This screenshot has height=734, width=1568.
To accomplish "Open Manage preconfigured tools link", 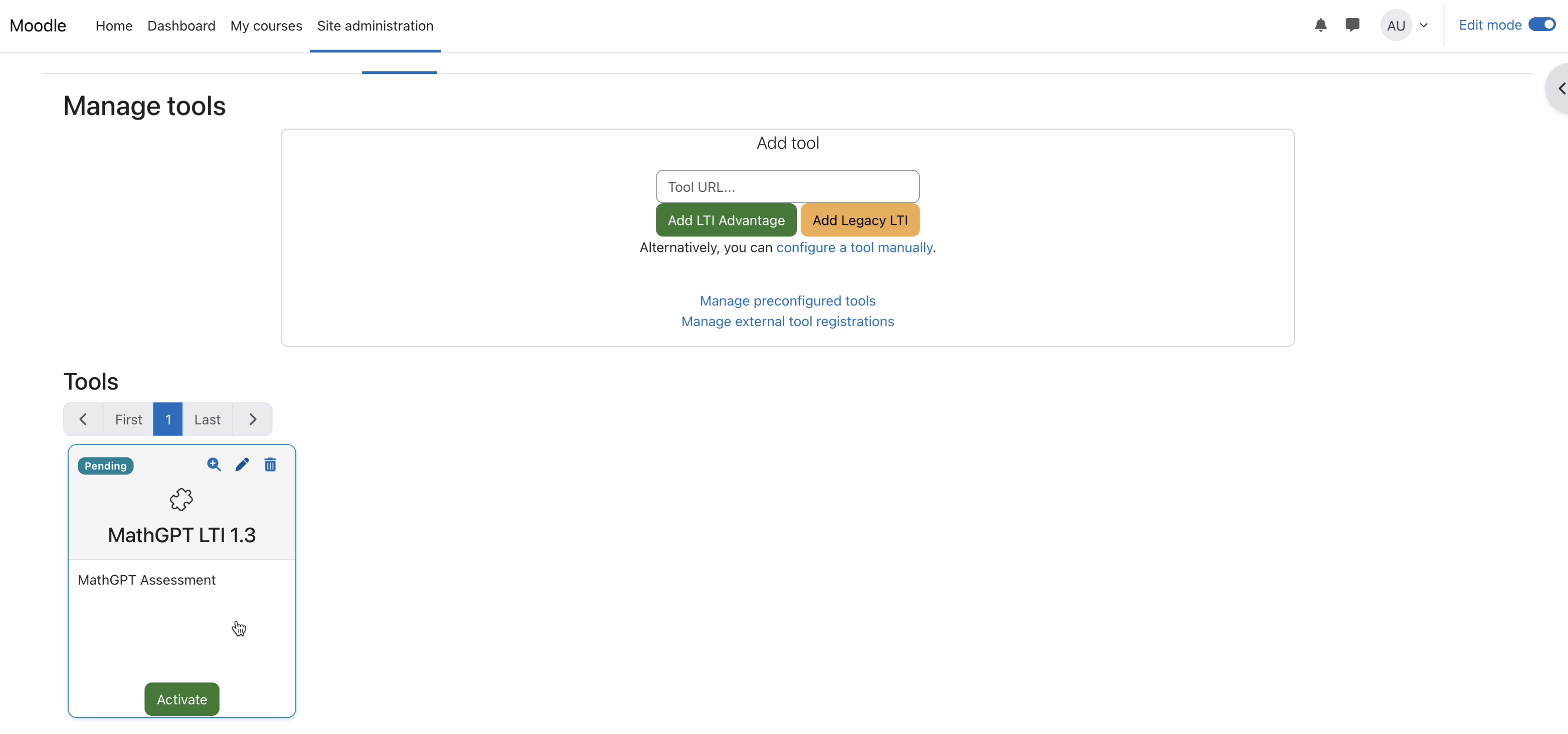I will point(788,301).
